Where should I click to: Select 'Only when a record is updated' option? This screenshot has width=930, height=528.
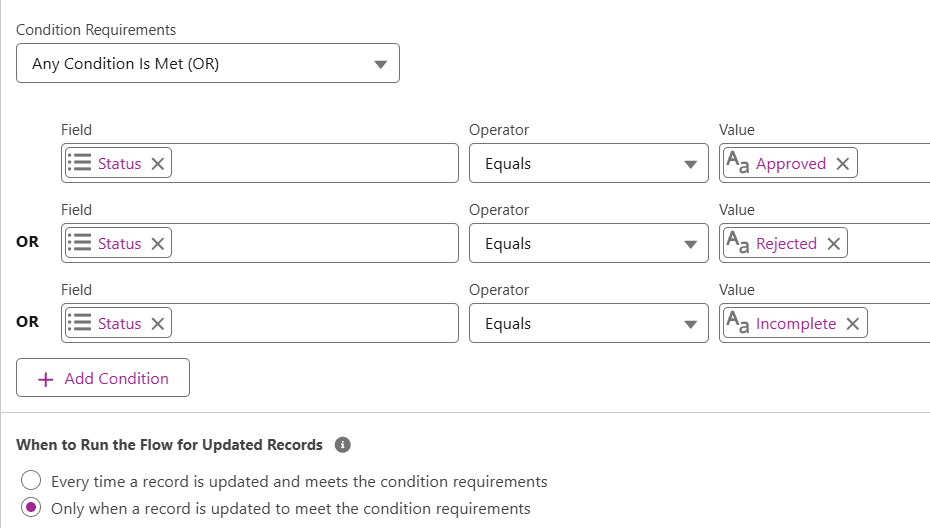point(32,508)
